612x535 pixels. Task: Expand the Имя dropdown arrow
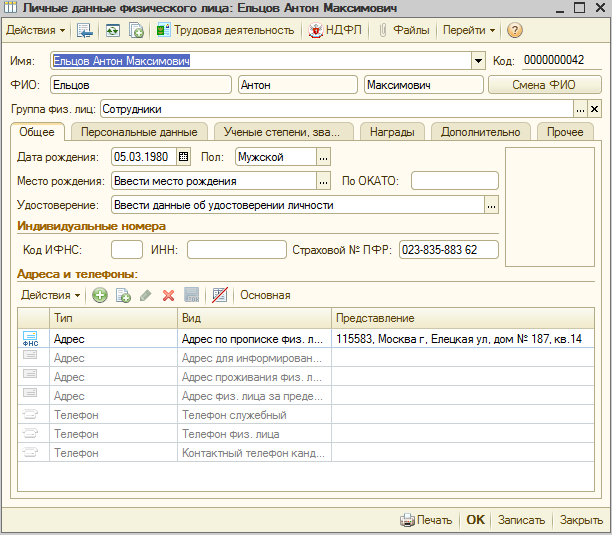[478, 61]
